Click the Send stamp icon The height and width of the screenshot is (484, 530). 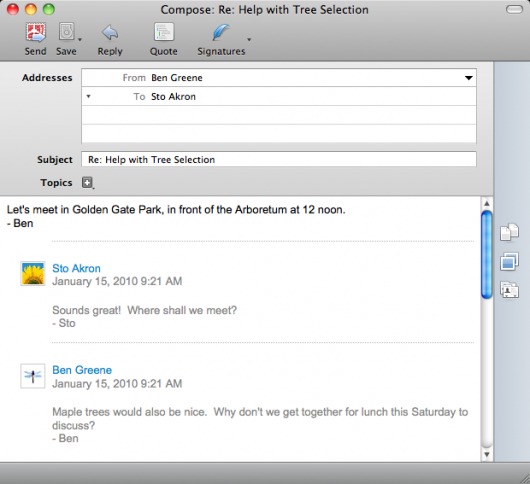coord(35,32)
